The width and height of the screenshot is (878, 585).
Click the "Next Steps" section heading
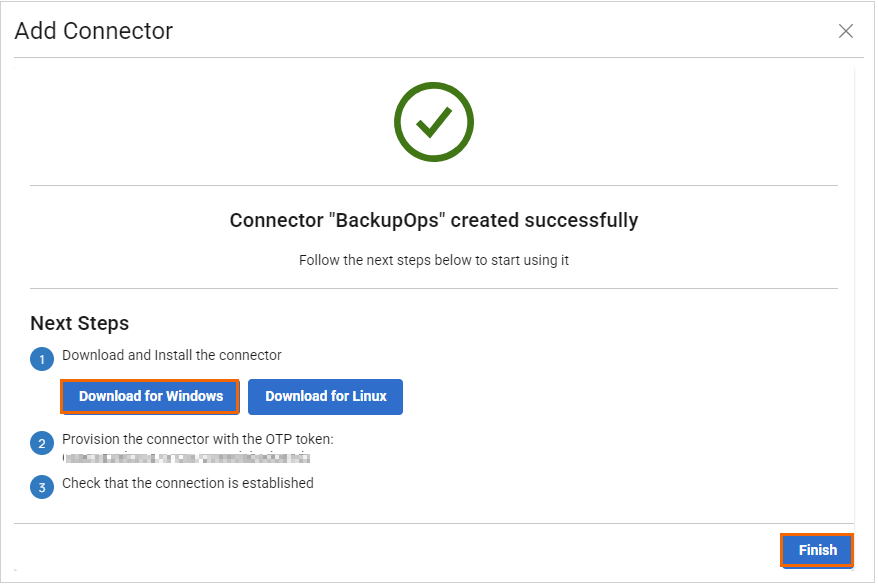(79, 323)
